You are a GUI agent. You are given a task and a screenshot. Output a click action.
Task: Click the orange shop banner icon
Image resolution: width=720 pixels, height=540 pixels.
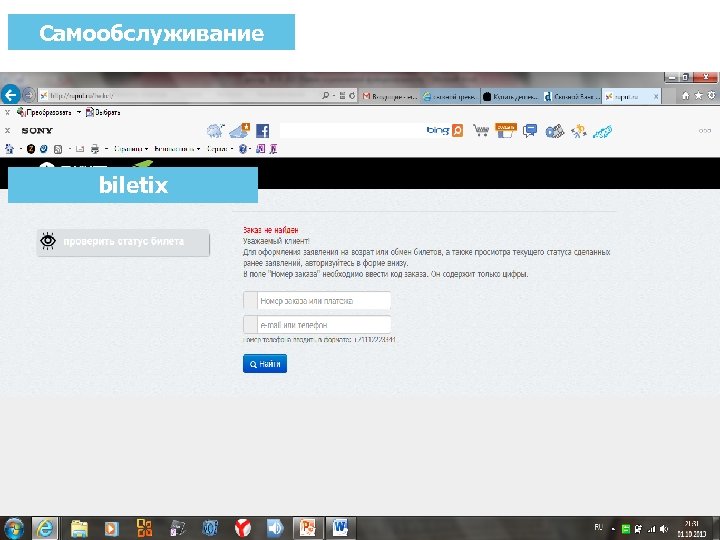pos(506,130)
